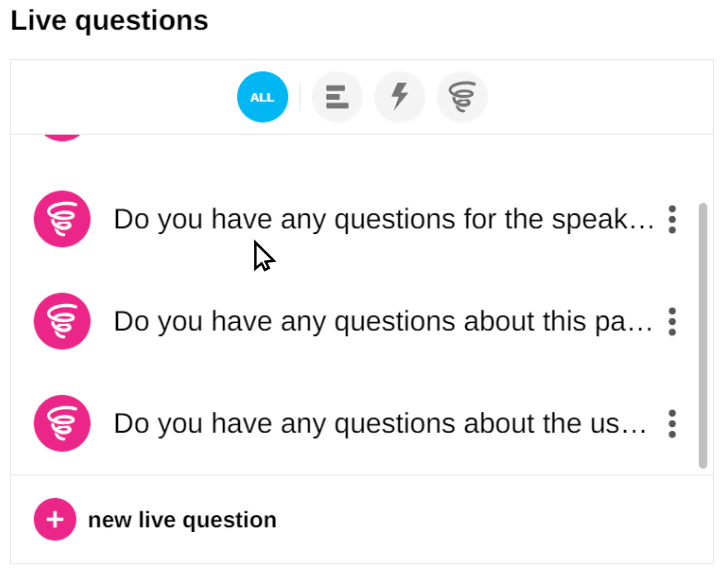This screenshot has height=577, width=723.
Task: Click the spiral icon beside the 'this pa…' question
Action: point(62,321)
